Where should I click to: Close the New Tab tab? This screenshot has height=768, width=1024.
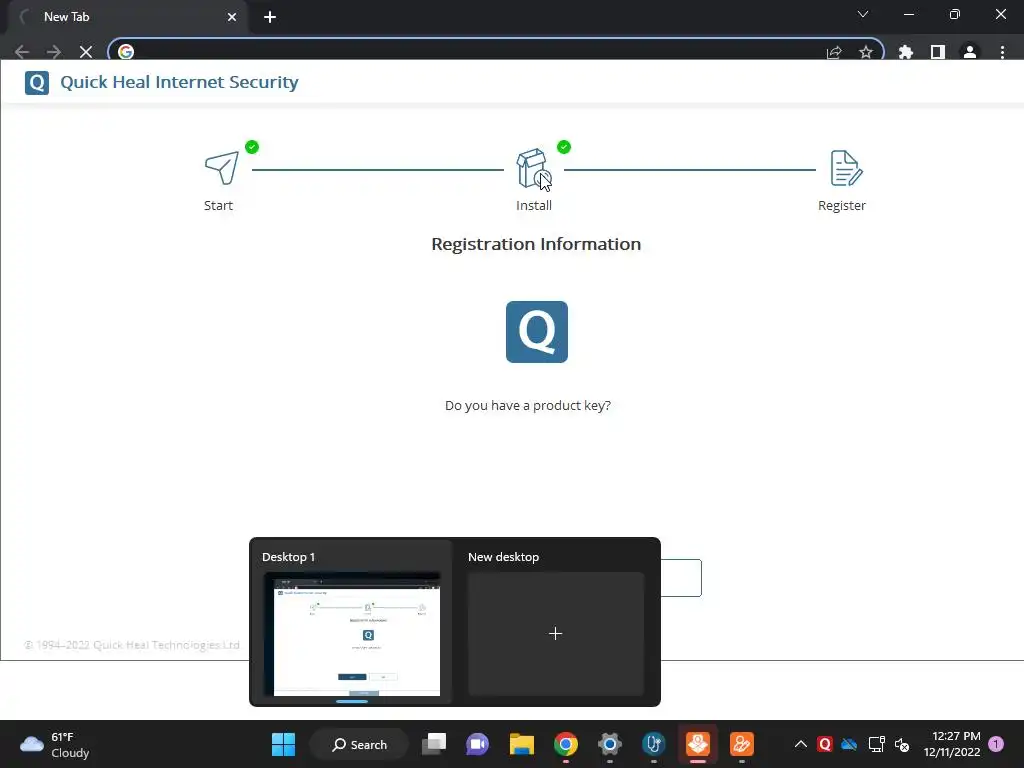click(x=232, y=17)
